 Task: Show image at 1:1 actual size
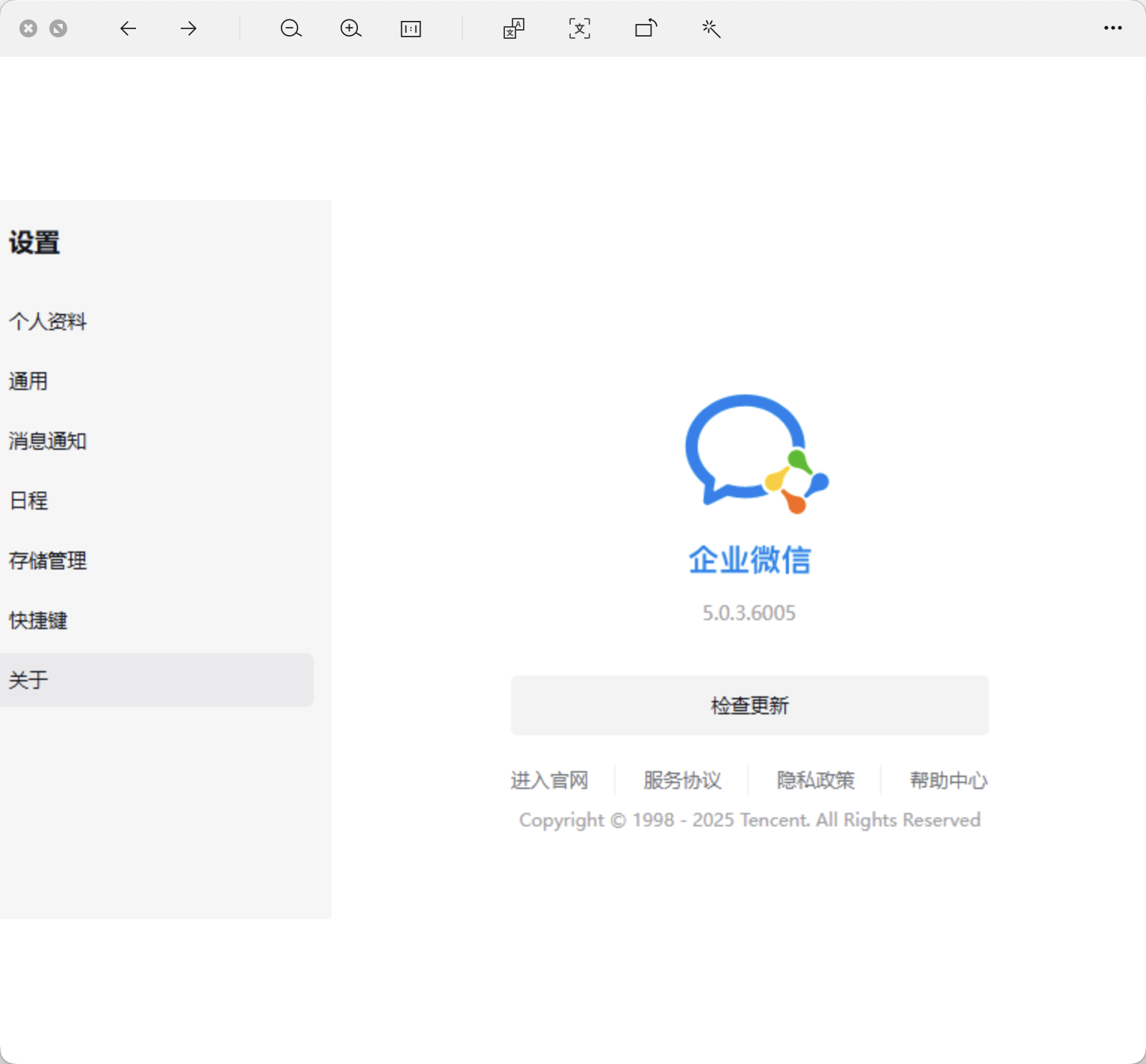pyautogui.click(x=411, y=28)
